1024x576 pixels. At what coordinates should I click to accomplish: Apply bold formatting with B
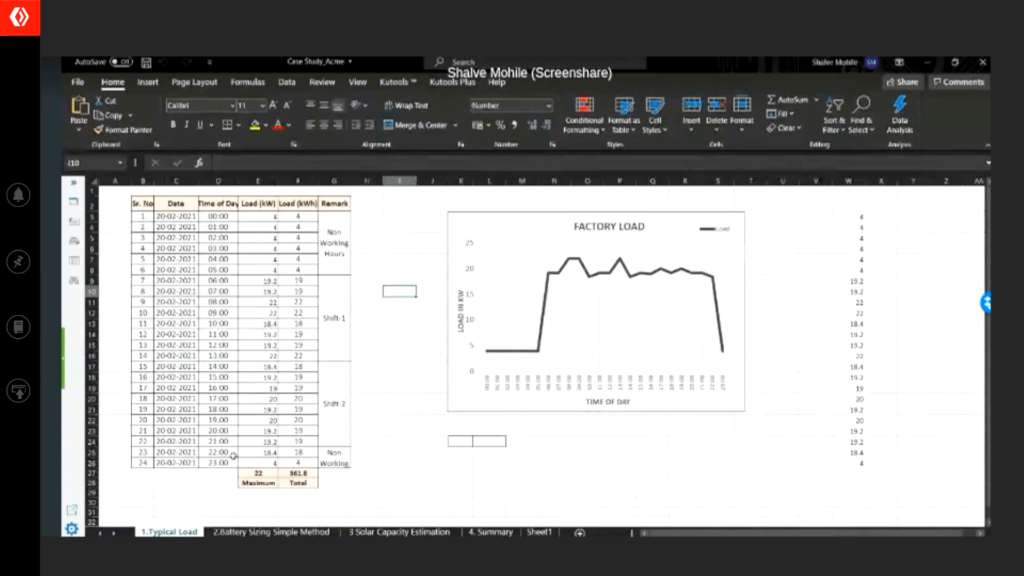pyautogui.click(x=173, y=125)
